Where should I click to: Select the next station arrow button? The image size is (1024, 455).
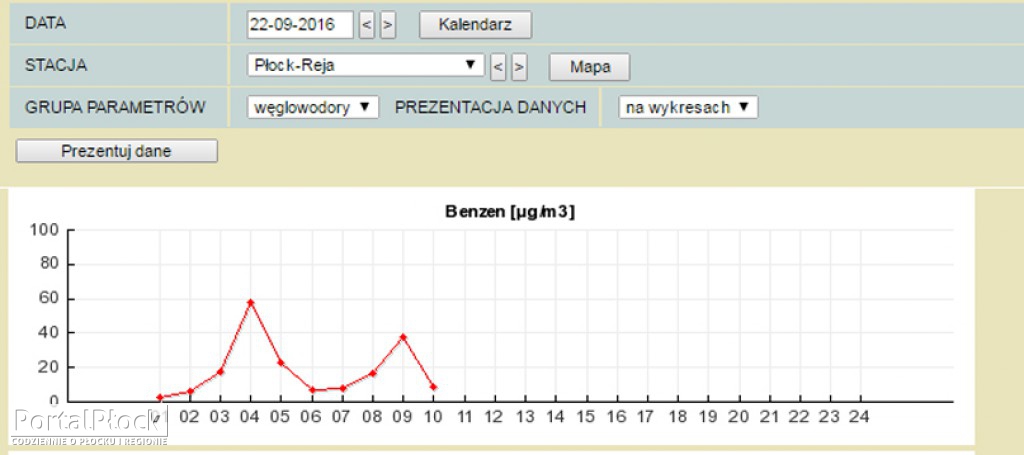point(519,67)
